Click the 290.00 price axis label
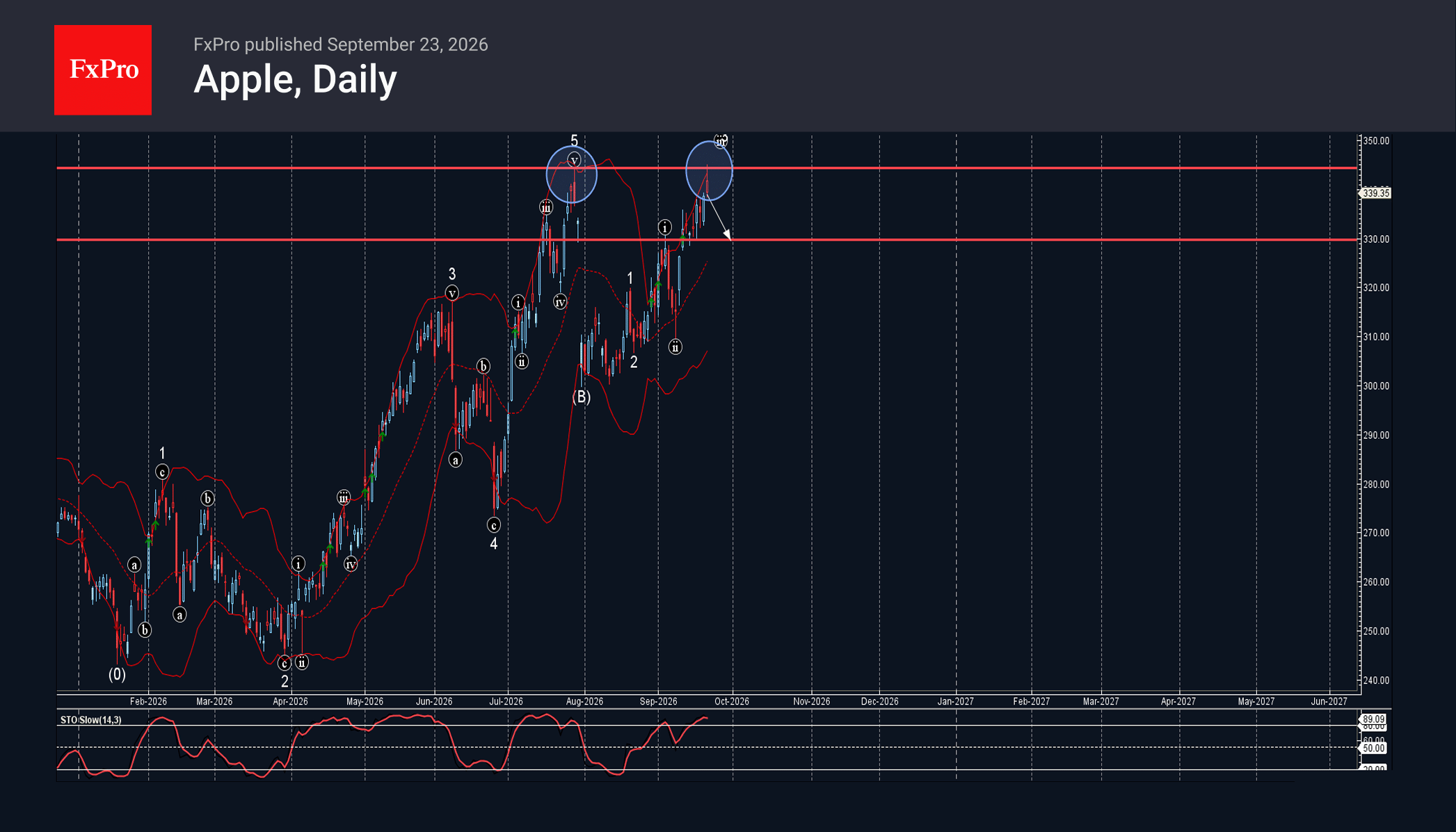Viewport: 1456px width, 832px height. pyautogui.click(x=1376, y=435)
